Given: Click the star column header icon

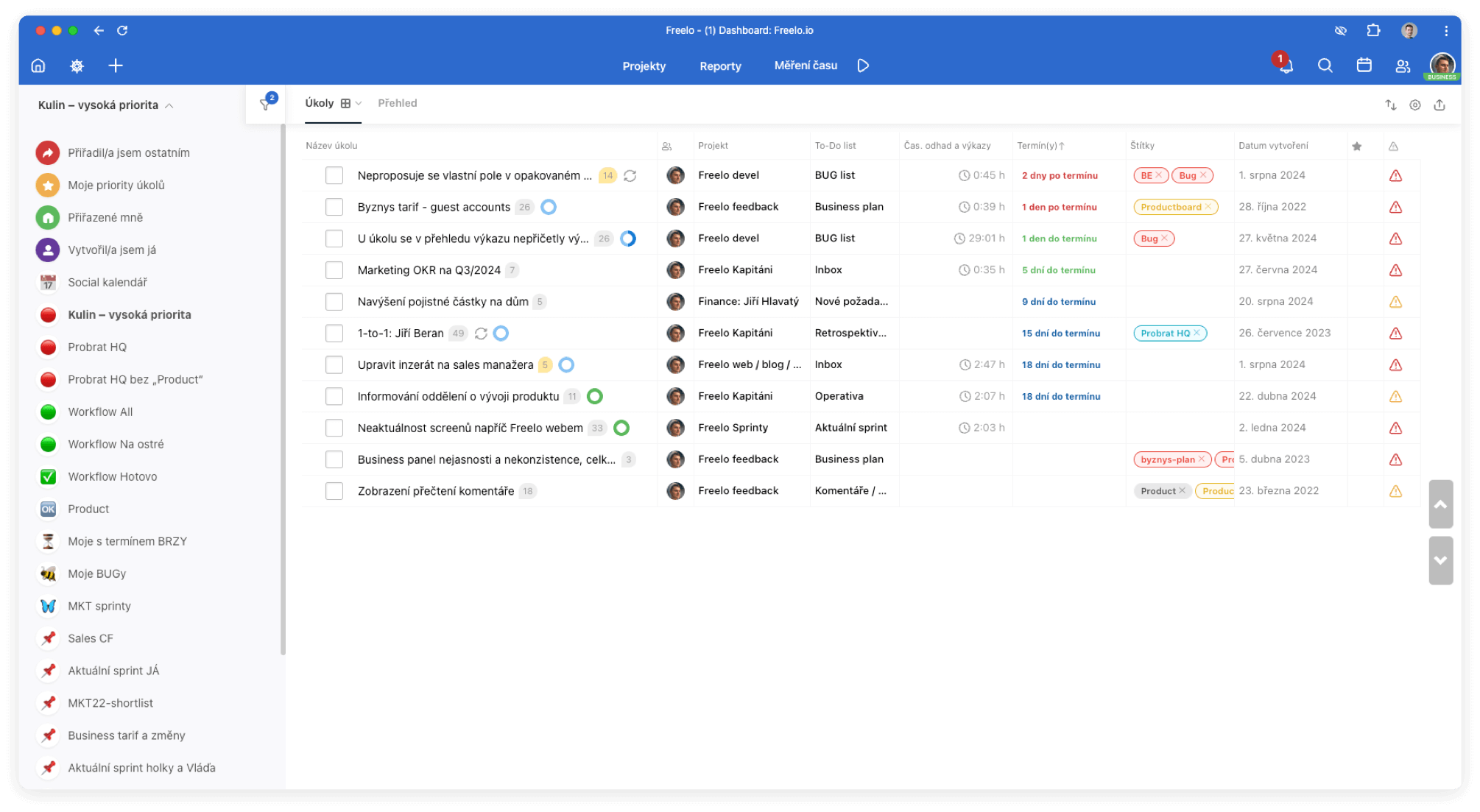Looking at the screenshot, I should pyautogui.click(x=1357, y=146).
